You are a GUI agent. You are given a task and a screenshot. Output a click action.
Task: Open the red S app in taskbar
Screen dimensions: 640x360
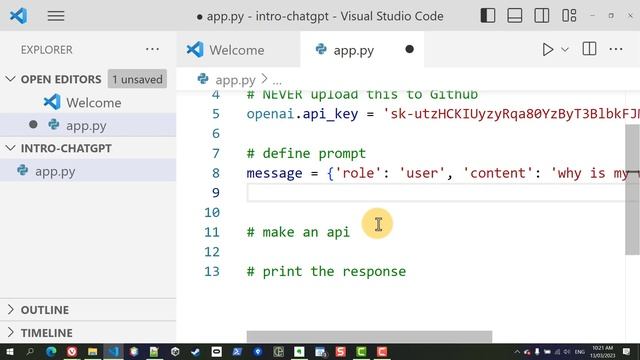point(340,351)
